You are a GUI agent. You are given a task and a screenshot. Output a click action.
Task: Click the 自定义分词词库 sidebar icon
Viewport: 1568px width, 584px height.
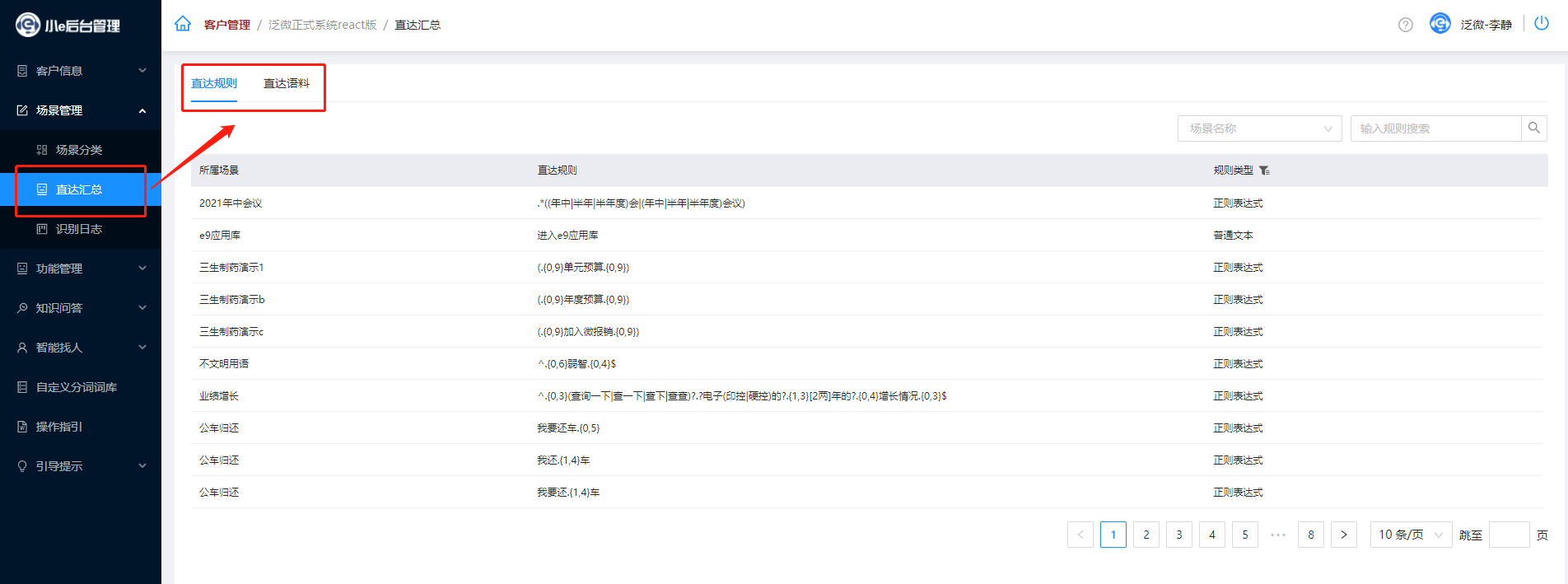point(22,387)
